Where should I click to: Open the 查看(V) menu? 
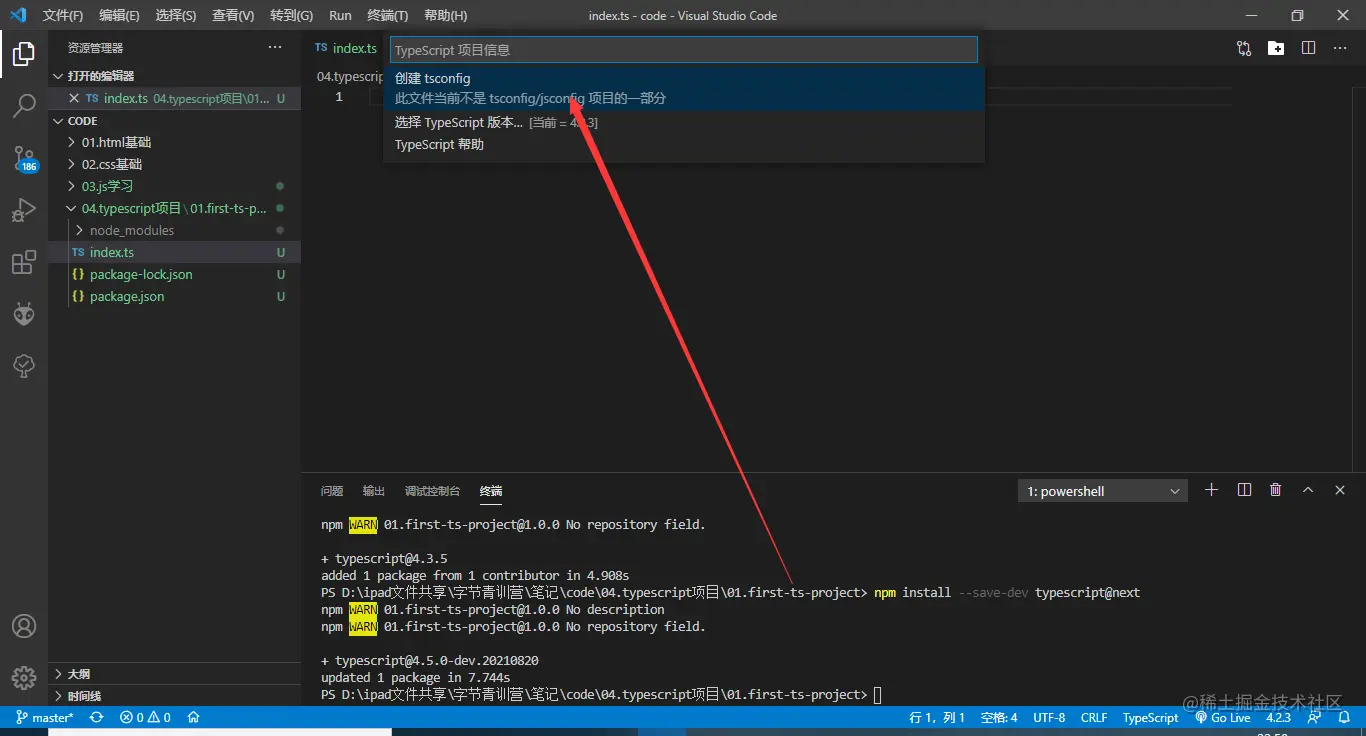click(233, 16)
